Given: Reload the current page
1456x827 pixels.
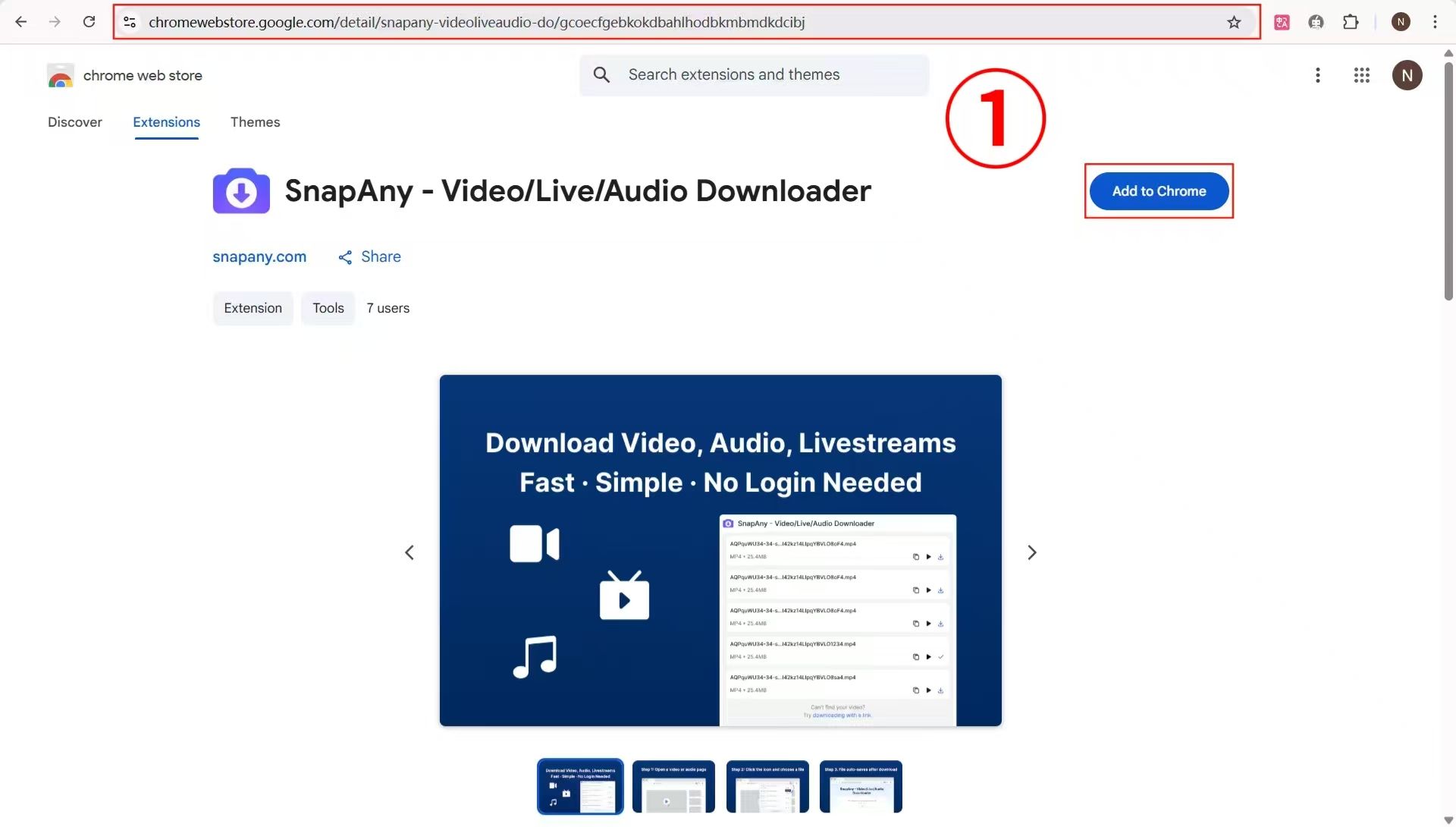Looking at the screenshot, I should click(x=89, y=22).
